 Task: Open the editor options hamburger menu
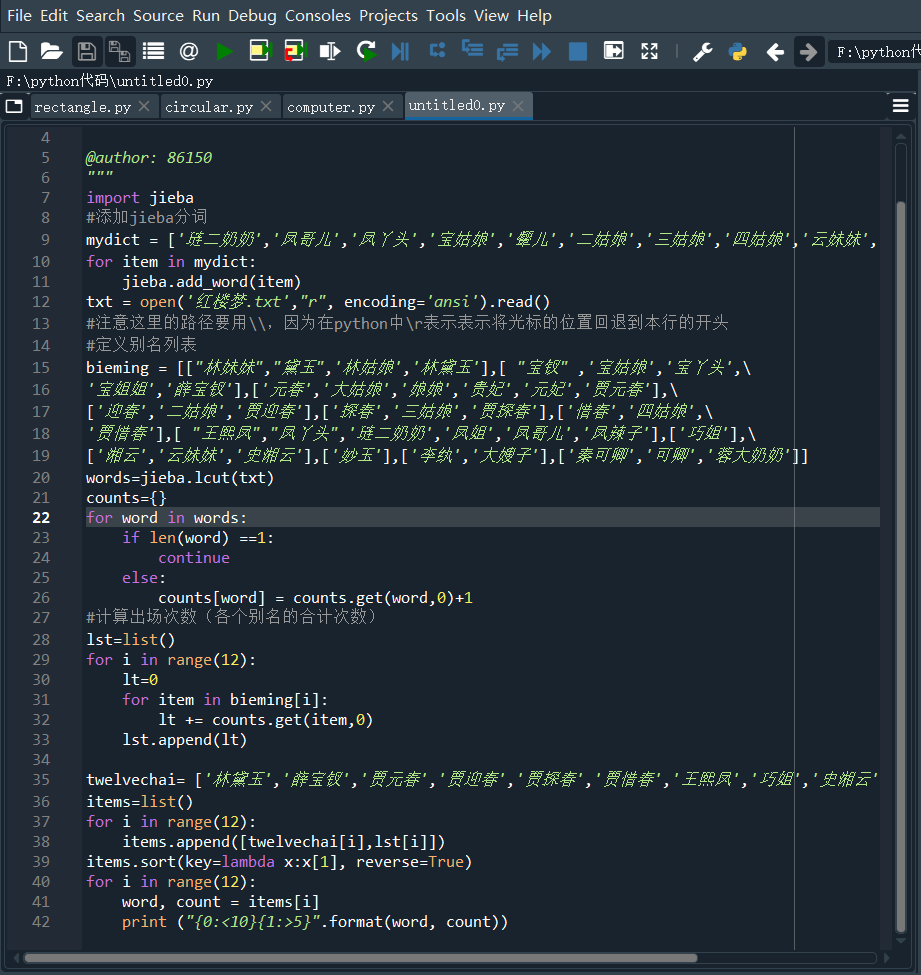tap(900, 106)
